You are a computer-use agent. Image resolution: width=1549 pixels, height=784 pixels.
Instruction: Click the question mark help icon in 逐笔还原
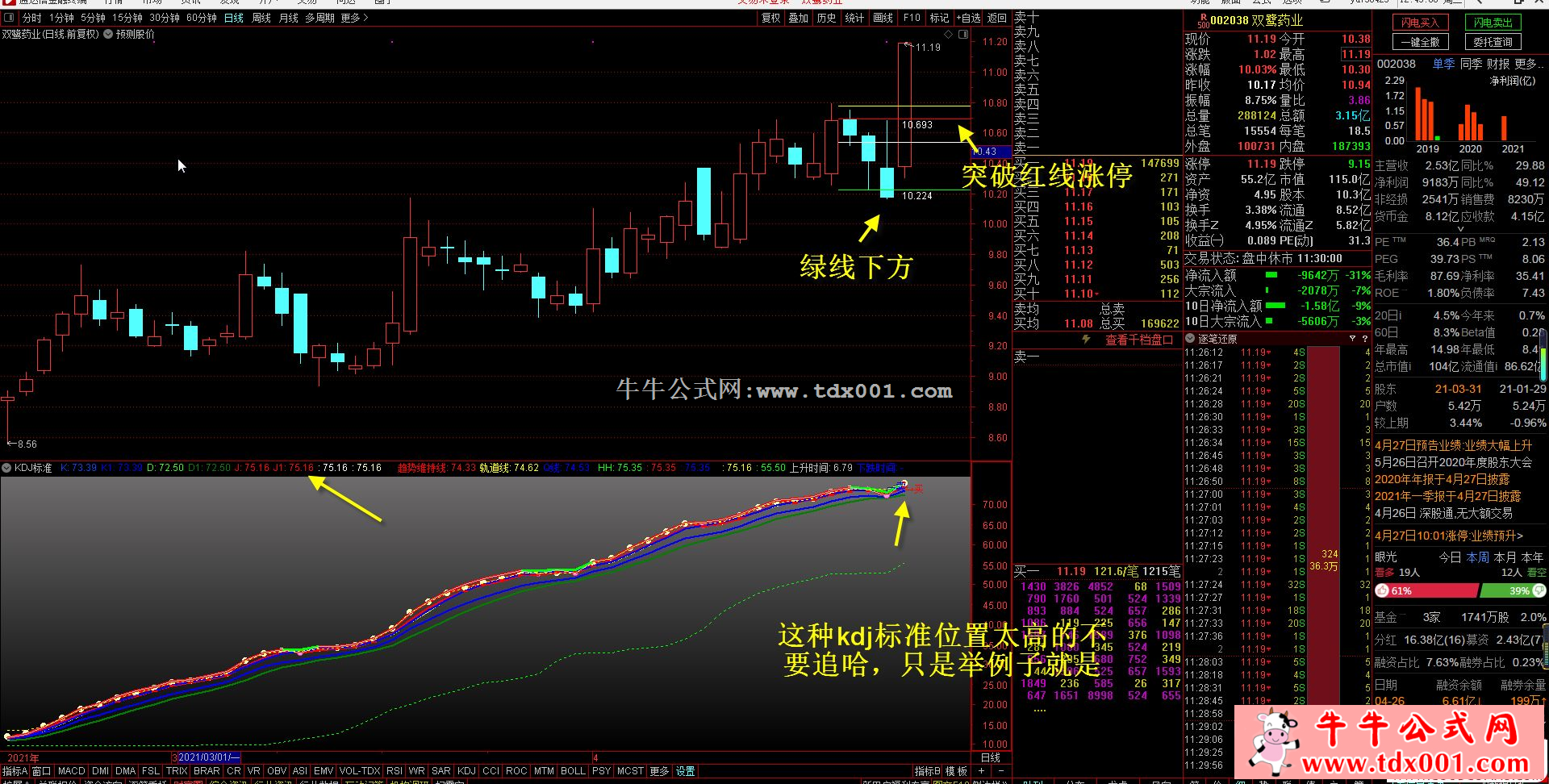pos(1364,339)
